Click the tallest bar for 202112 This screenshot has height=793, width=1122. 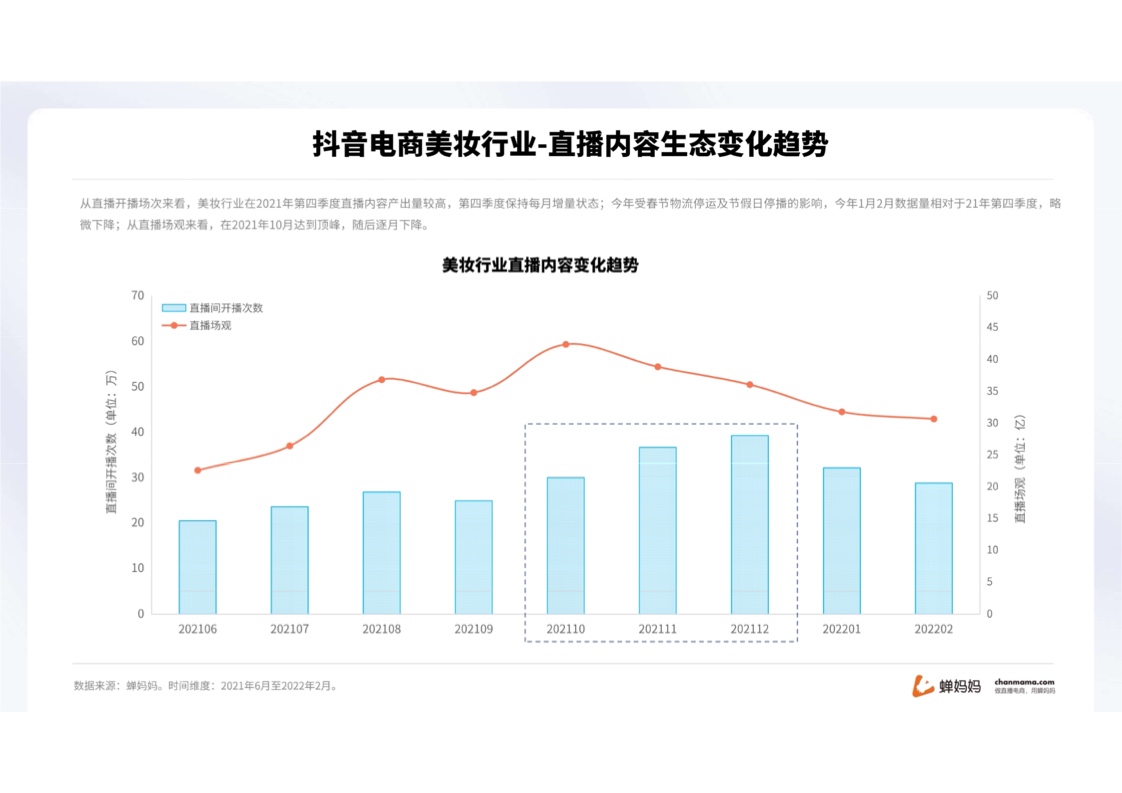749,524
